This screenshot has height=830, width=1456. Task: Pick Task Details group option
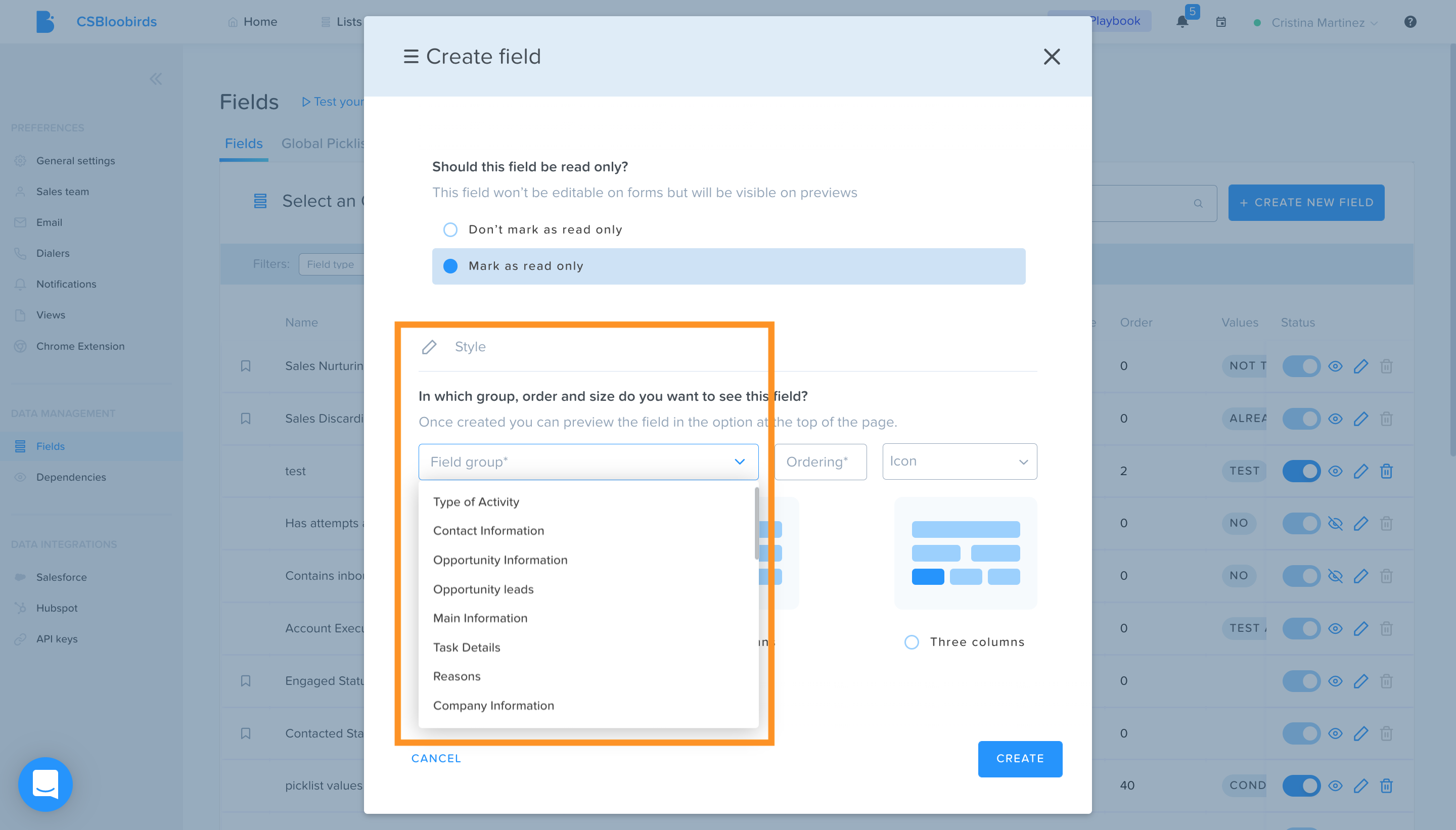point(467,647)
